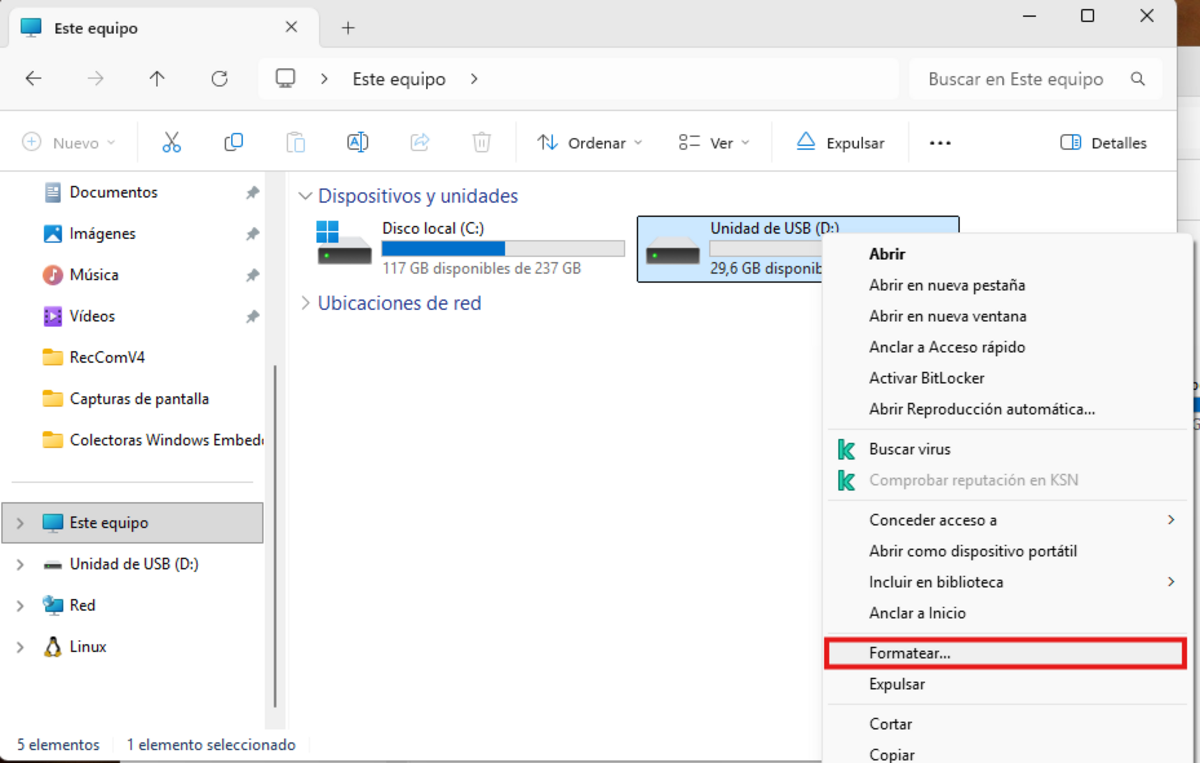Click chevron after Este equipo in address bar
Viewport: 1200px width, 763px height.
pos(474,79)
